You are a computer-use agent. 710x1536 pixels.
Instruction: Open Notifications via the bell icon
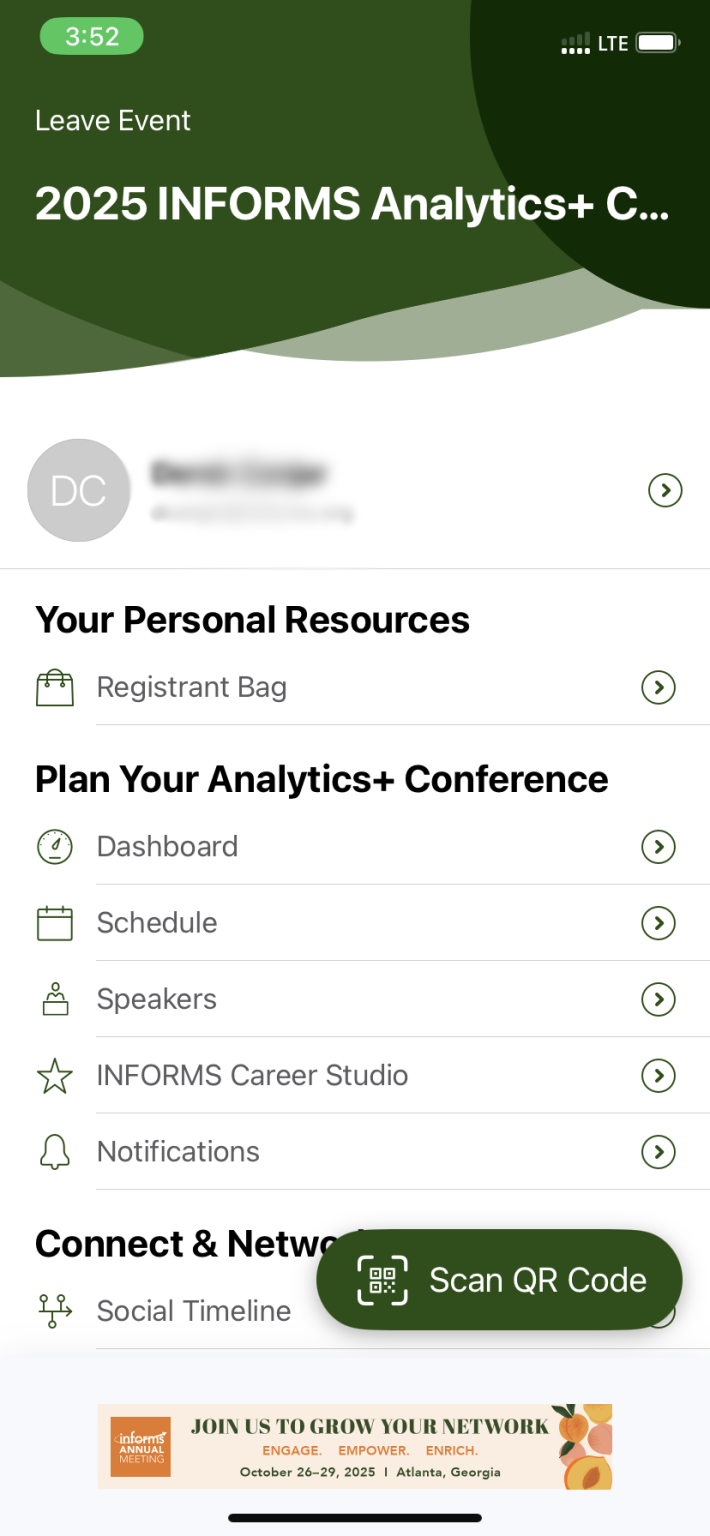tap(55, 1151)
